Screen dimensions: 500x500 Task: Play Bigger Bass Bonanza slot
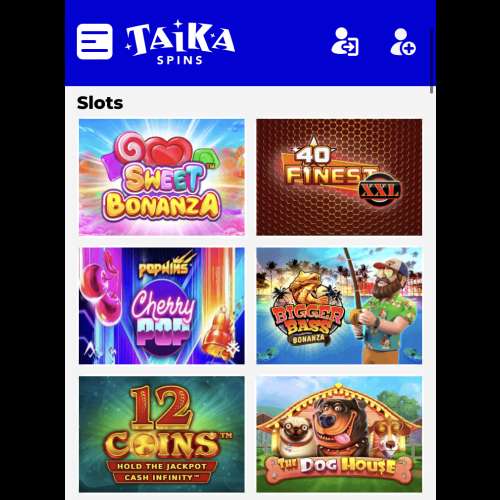(x=339, y=306)
